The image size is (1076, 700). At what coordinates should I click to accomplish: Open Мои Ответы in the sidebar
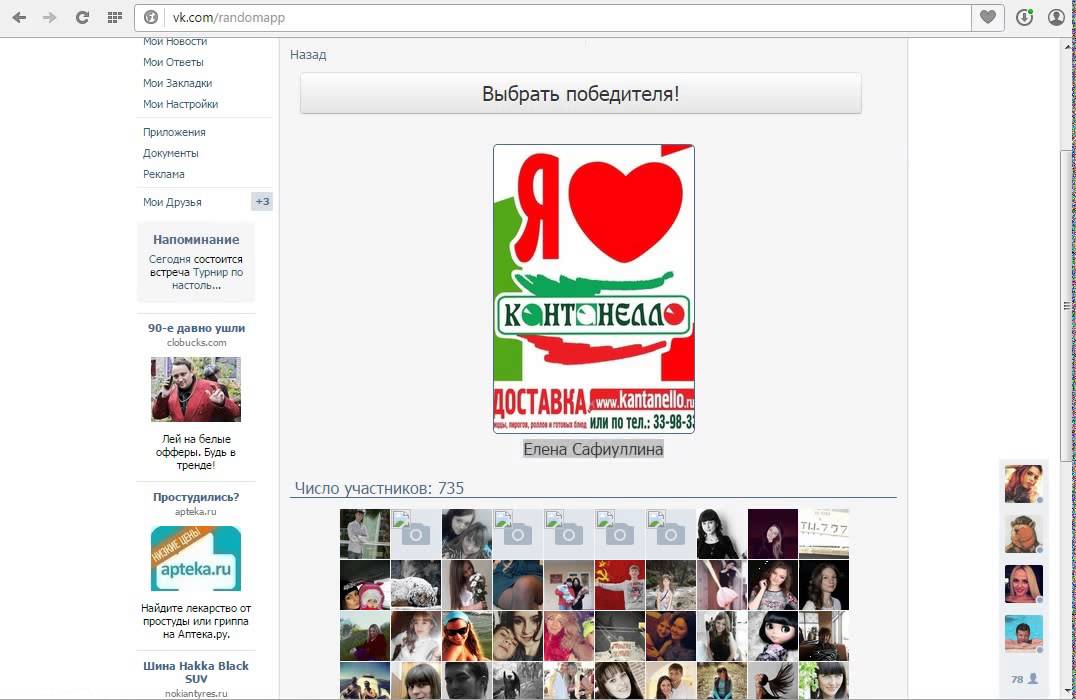173,62
